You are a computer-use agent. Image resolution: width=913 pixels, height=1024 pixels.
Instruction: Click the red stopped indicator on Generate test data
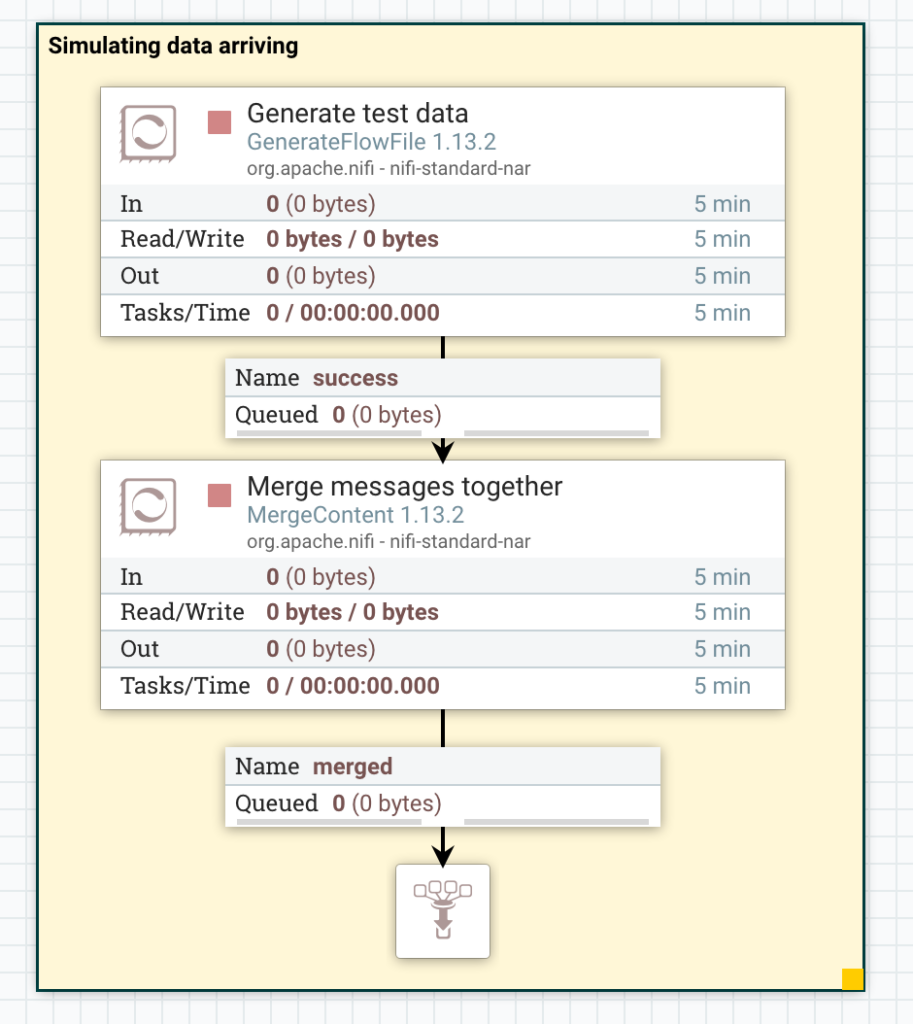(x=219, y=124)
